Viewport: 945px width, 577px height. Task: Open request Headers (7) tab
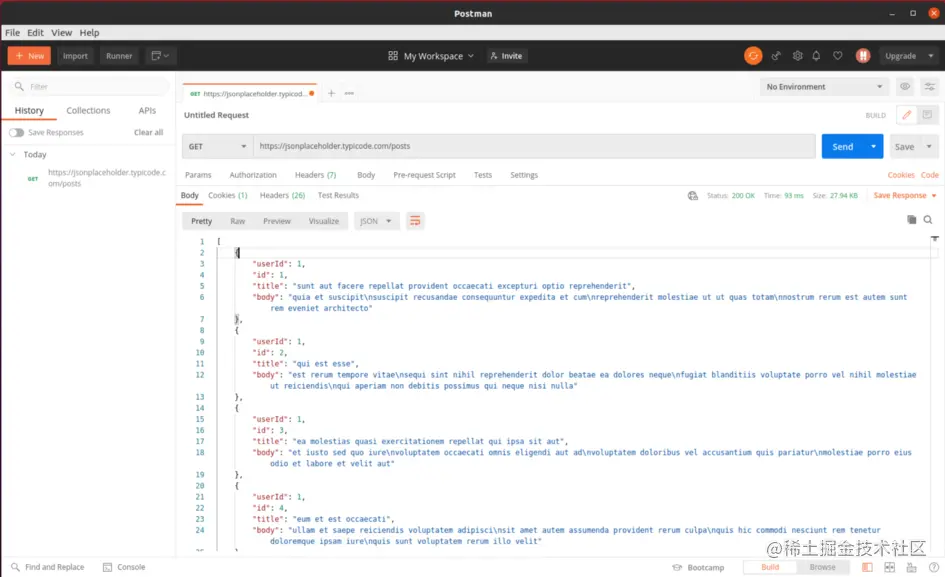tap(315, 175)
